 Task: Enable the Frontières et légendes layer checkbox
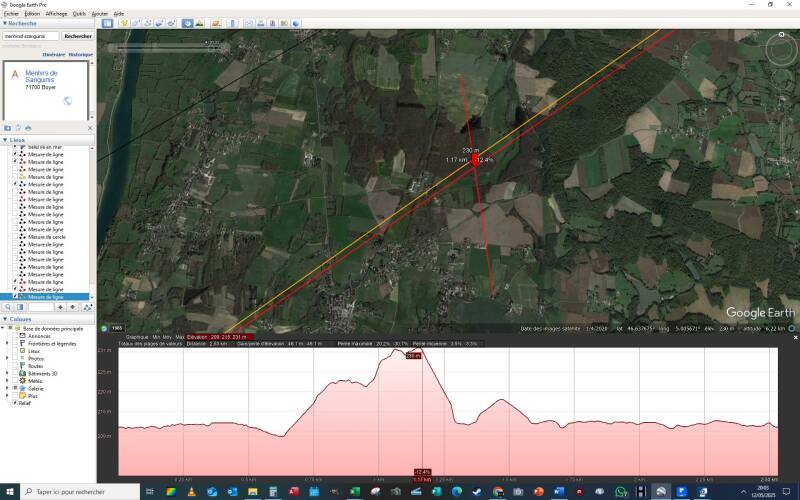click(x=15, y=344)
